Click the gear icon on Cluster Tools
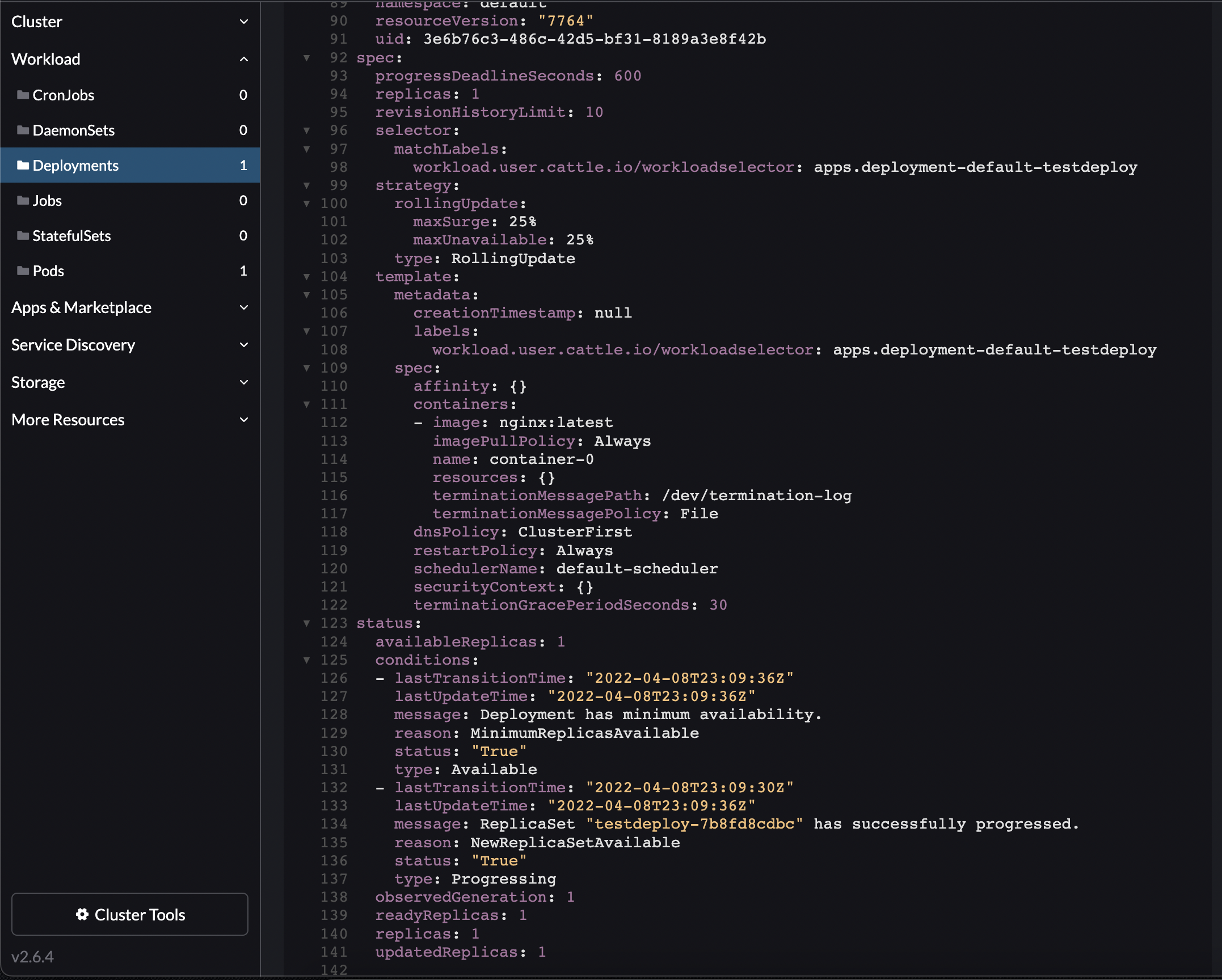 82,914
